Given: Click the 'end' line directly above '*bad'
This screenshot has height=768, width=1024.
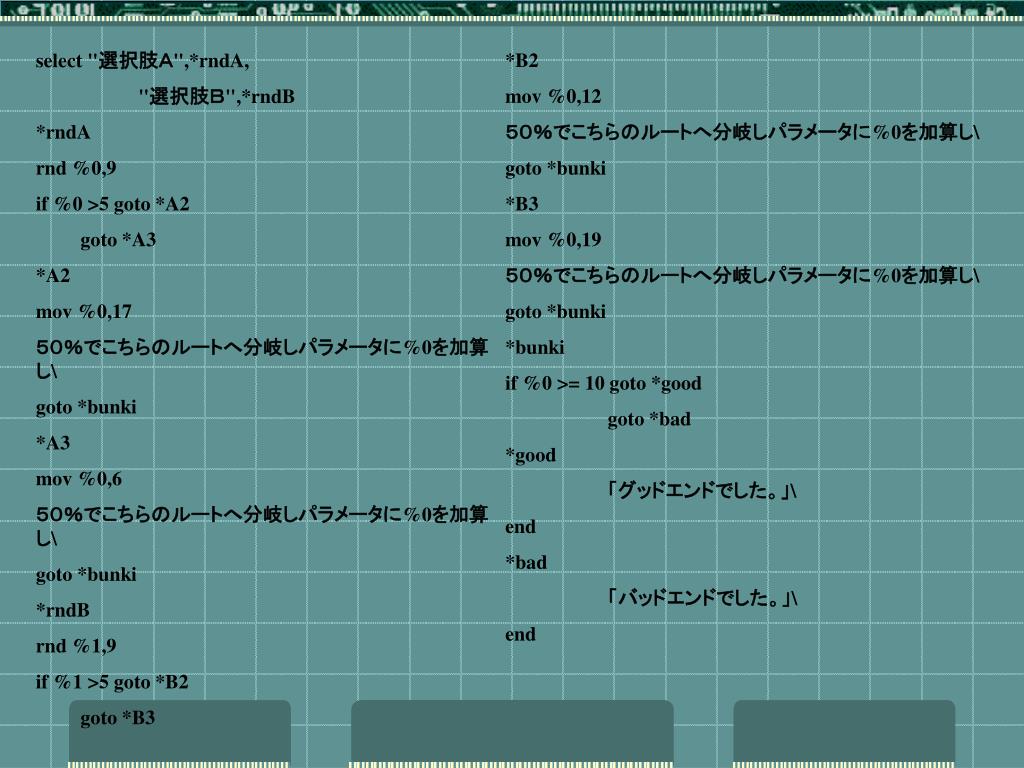Looking at the screenshot, I should coord(520,527).
